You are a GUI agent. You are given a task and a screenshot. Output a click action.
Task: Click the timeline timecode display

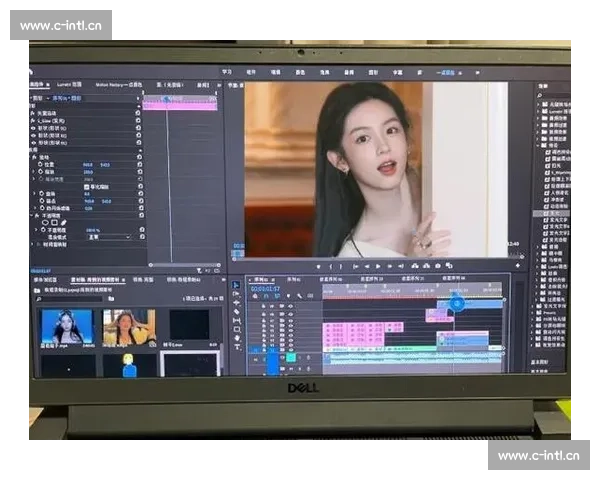pos(264,288)
